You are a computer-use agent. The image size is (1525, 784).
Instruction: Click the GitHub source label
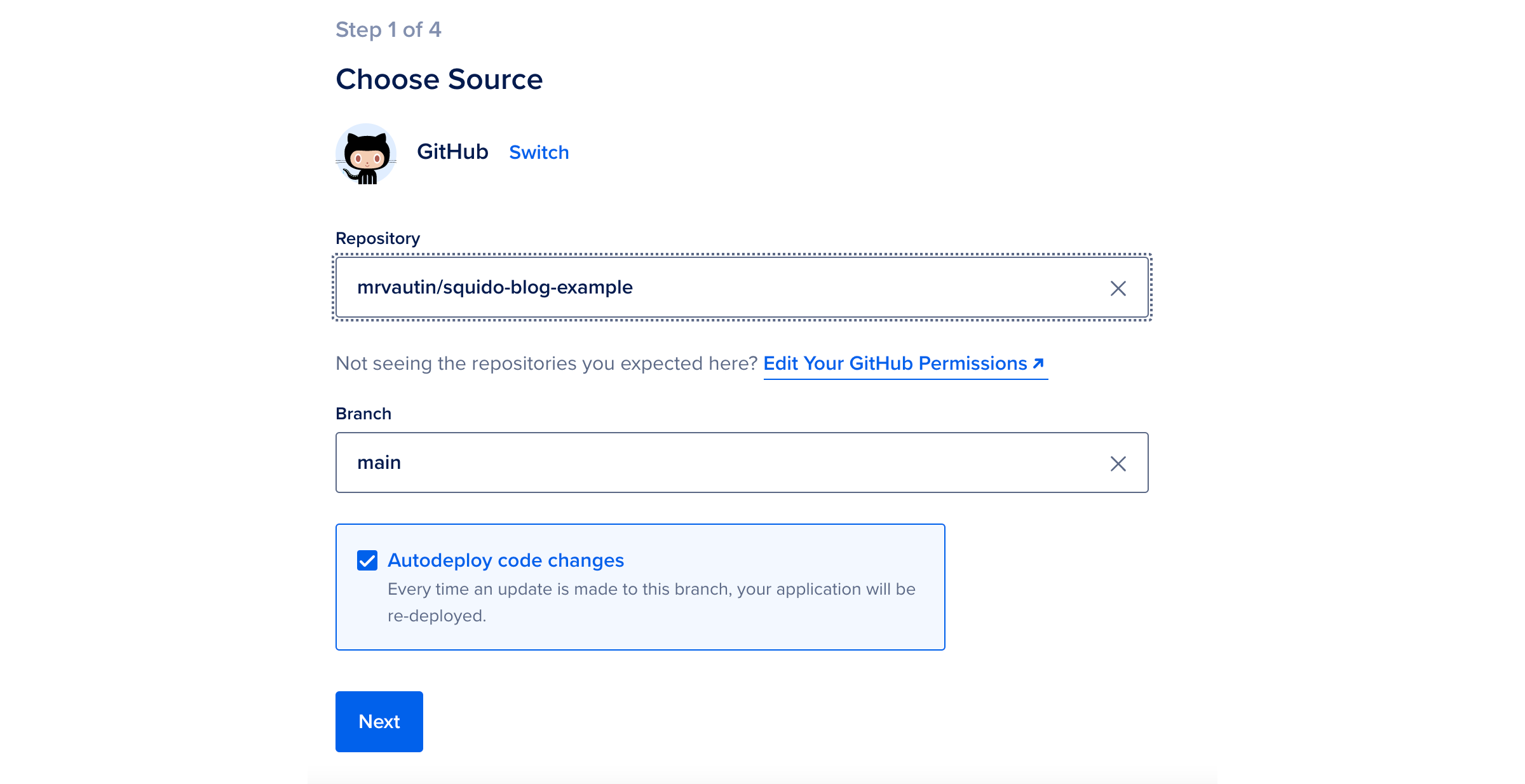tap(452, 152)
